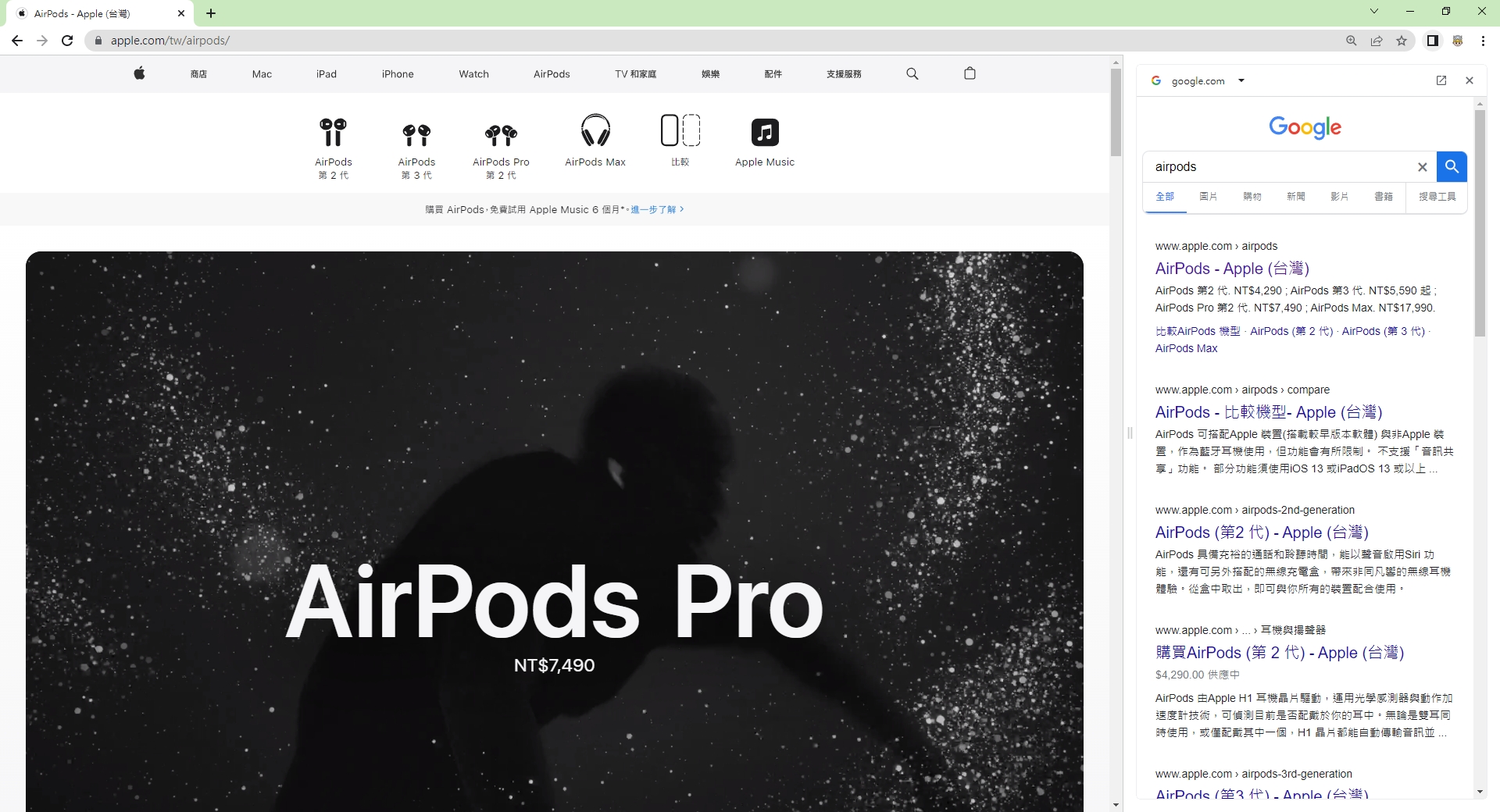Click sitelink AirPods (第 3 代)

1383,331
